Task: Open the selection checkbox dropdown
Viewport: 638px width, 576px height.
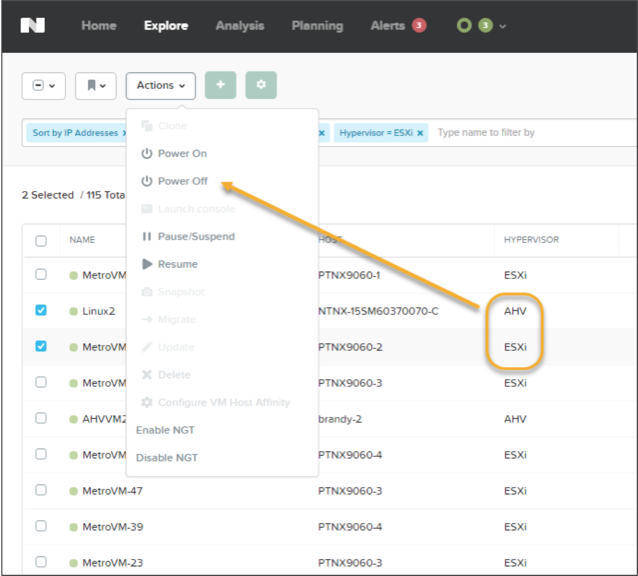Action: coord(44,86)
